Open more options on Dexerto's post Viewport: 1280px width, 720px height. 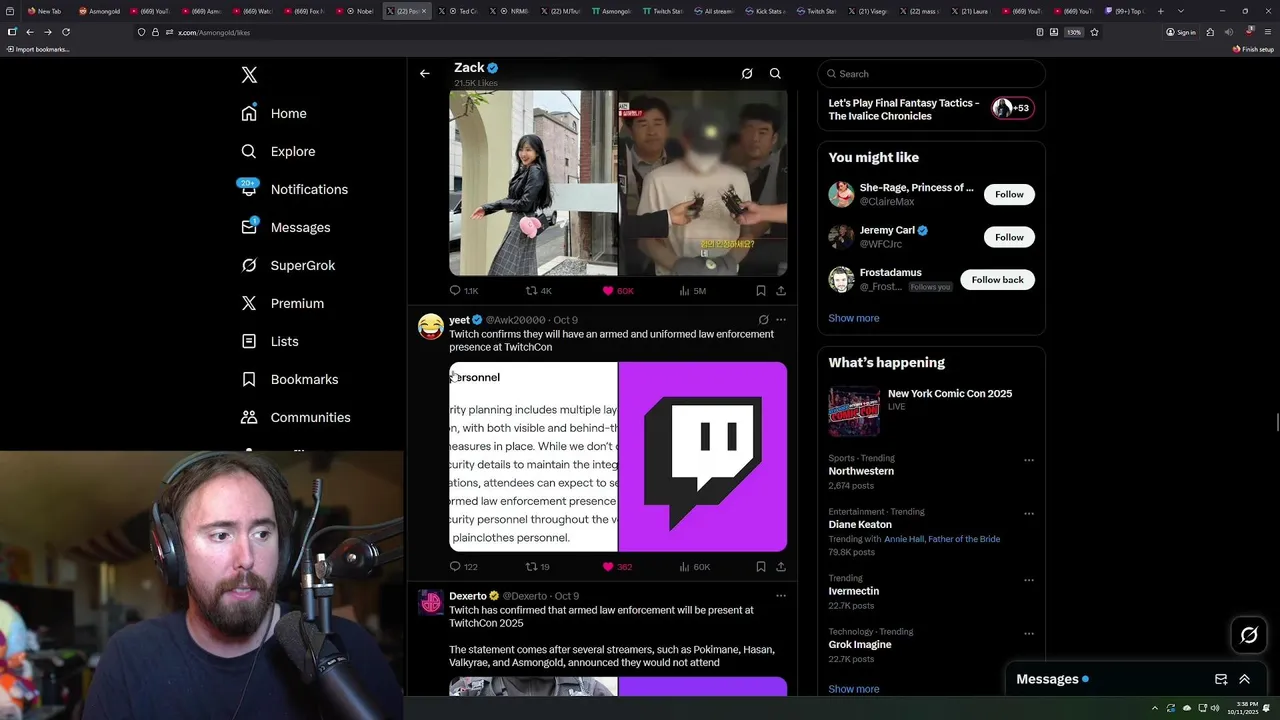pos(781,596)
